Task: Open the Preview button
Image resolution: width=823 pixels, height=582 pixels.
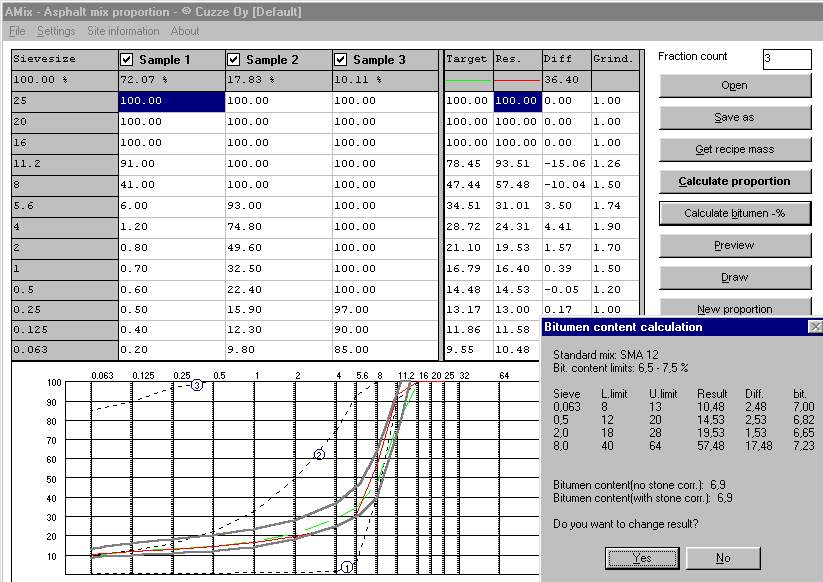Action: click(x=735, y=246)
